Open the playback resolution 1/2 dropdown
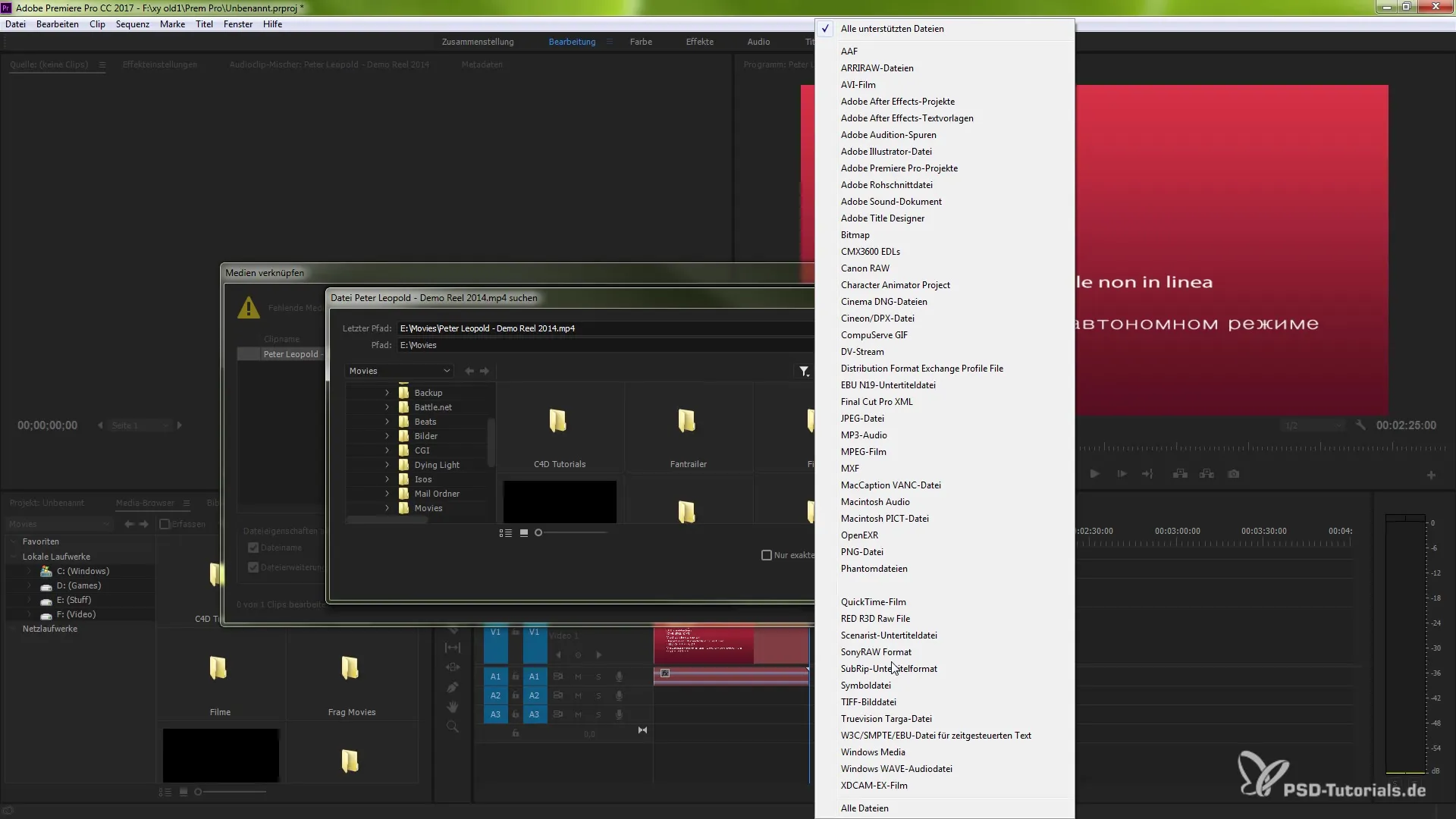 1312,426
